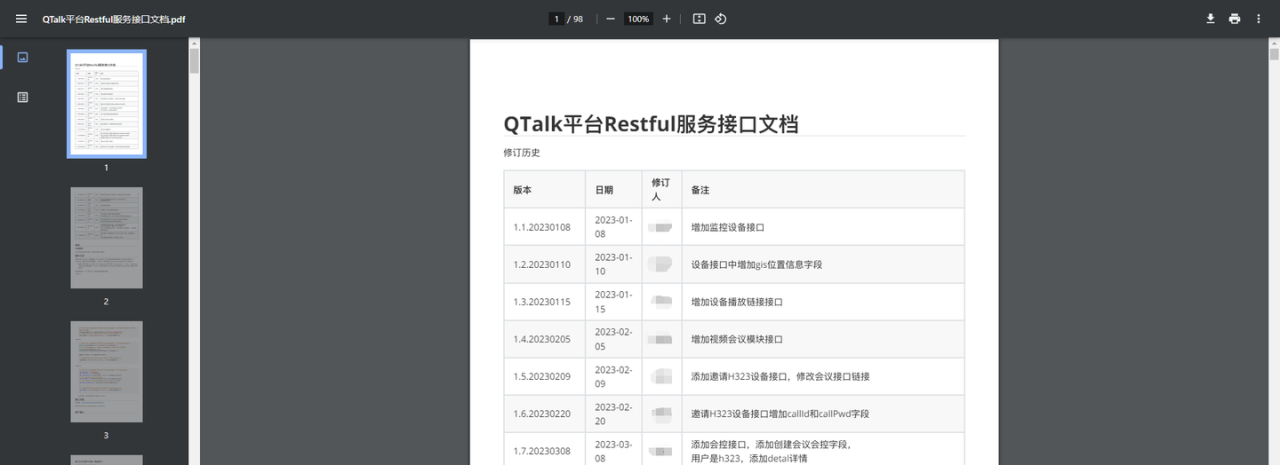Click the thumbnail panel scrollbar
1280x465 pixels.
(194, 60)
